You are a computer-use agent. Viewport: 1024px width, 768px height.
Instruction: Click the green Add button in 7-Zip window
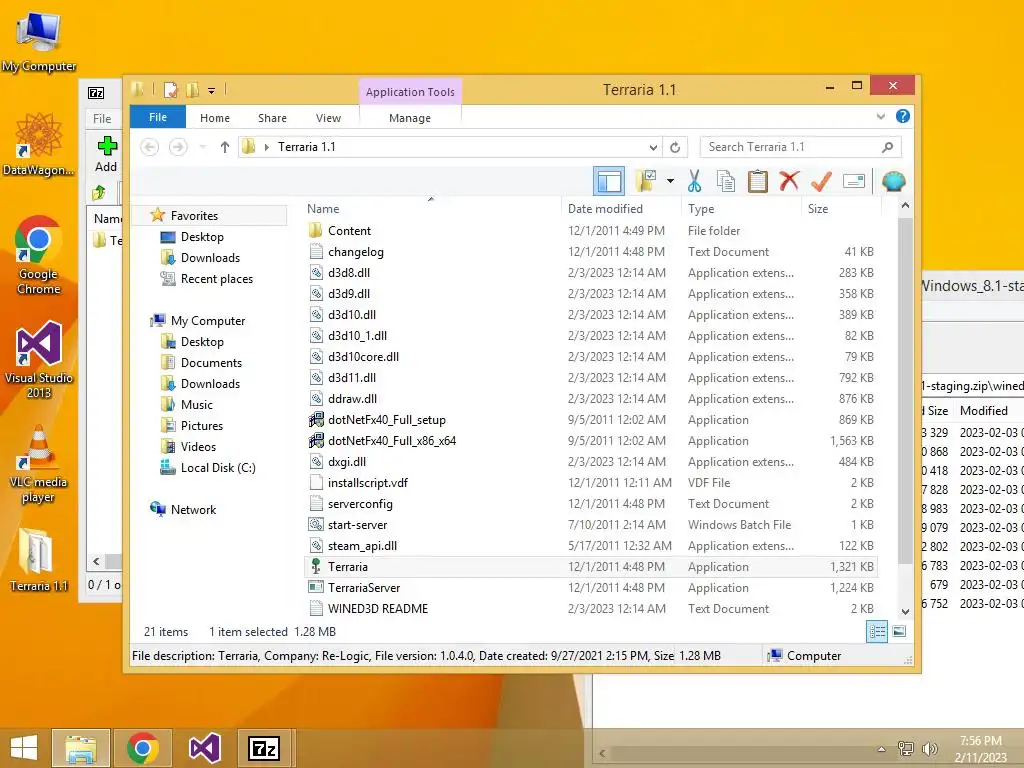pos(106,154)
